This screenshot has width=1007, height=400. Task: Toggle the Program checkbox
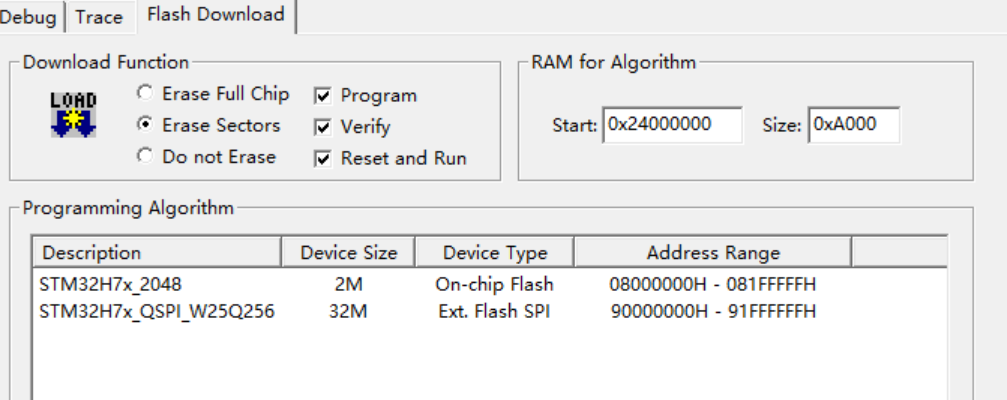pyautogui.click(x=323, y=96)
